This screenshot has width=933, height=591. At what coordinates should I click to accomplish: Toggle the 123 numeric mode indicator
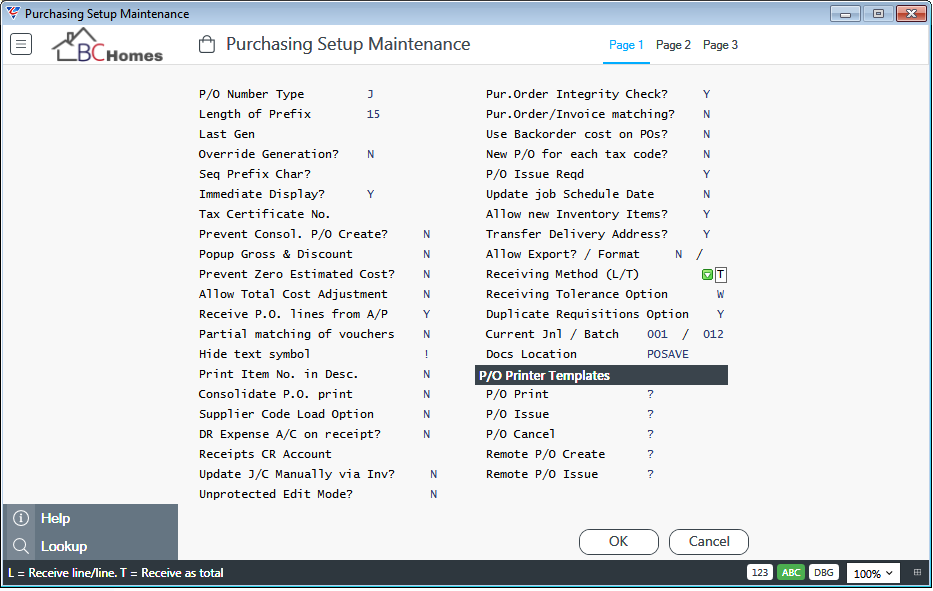(760, 573)
